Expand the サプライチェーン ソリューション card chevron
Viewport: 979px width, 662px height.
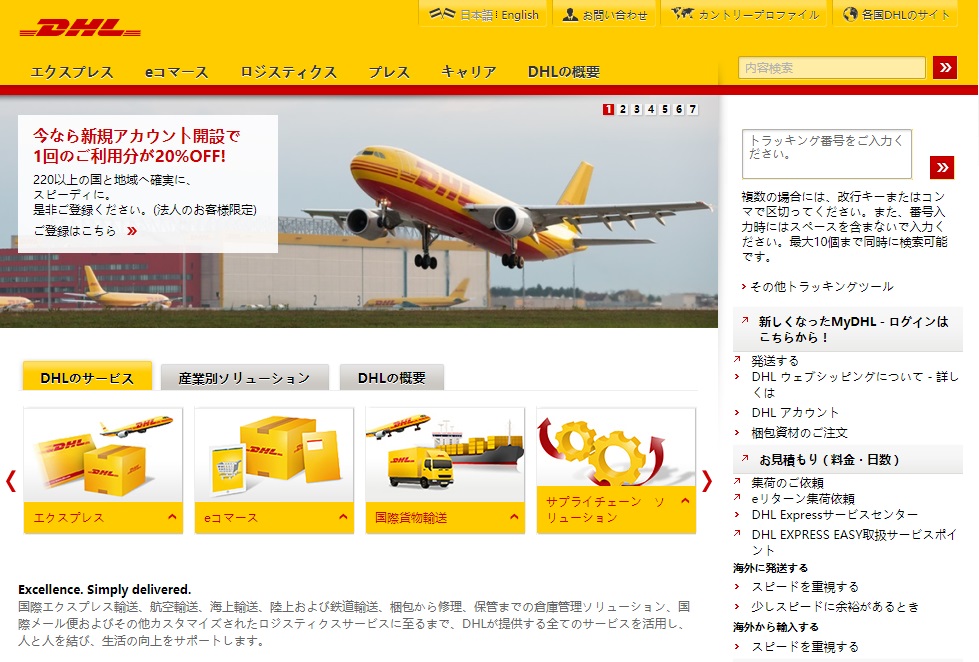click(x=685, y=501)
